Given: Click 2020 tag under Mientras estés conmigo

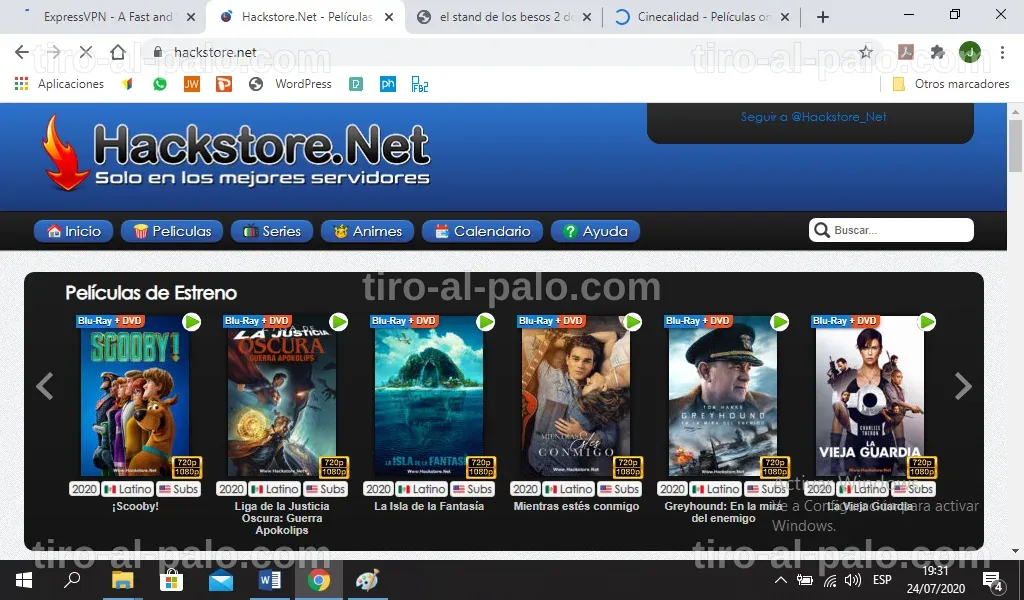Looking at the screenshot, I should (525, 489).
